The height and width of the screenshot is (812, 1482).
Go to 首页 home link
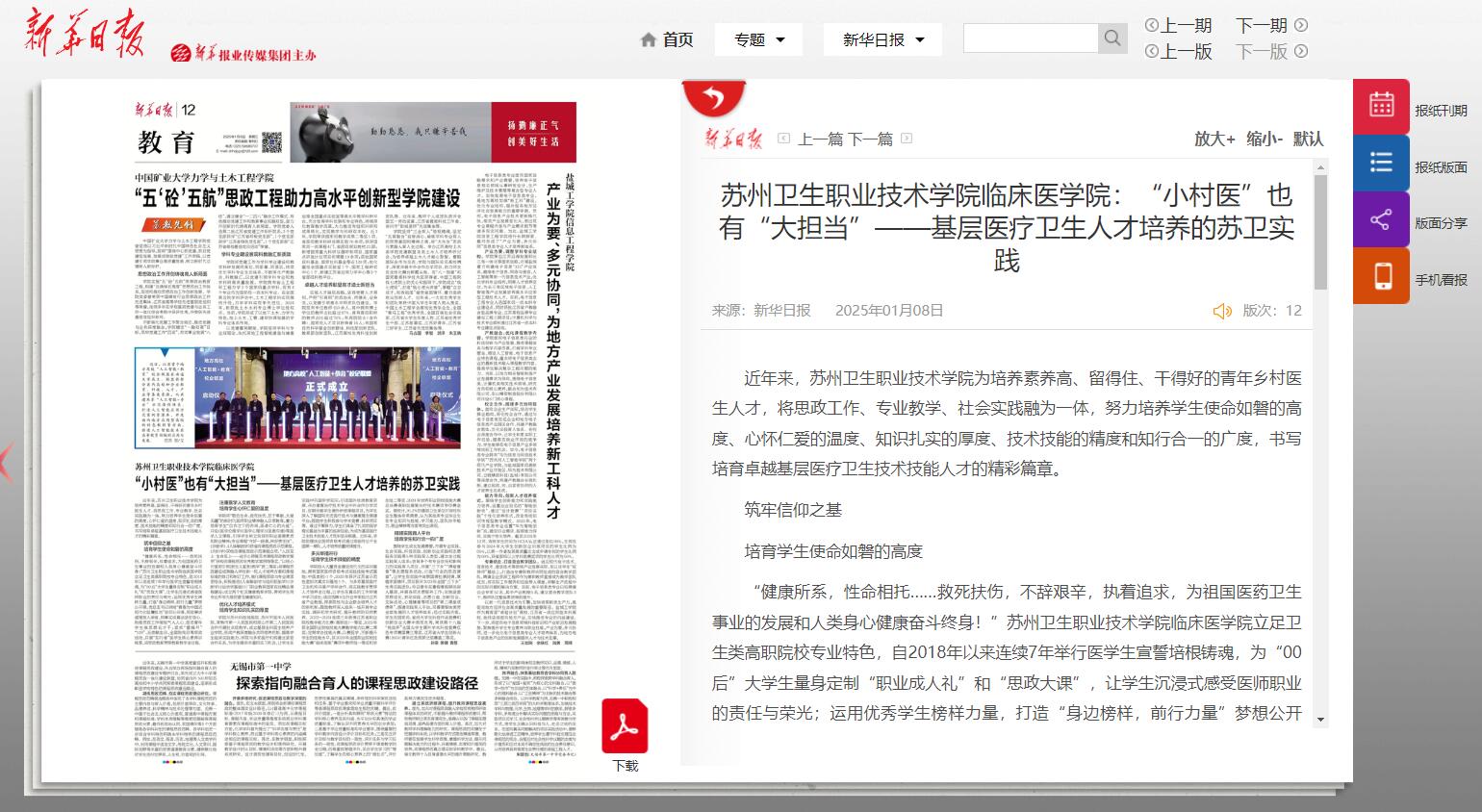pos(667,39)
